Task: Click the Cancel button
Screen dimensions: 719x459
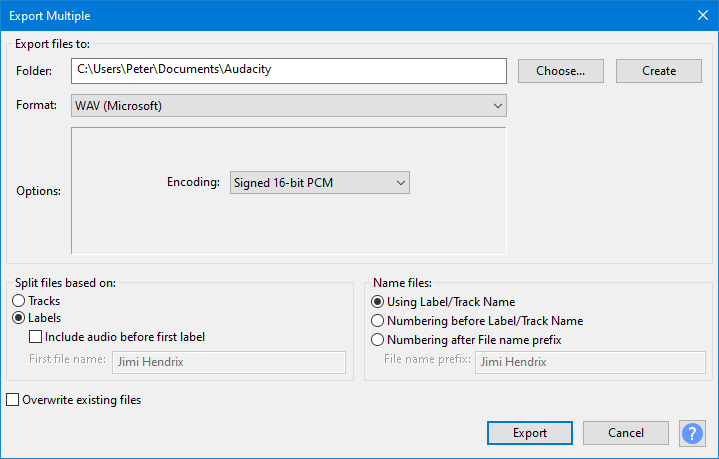Action: [625, 433]
